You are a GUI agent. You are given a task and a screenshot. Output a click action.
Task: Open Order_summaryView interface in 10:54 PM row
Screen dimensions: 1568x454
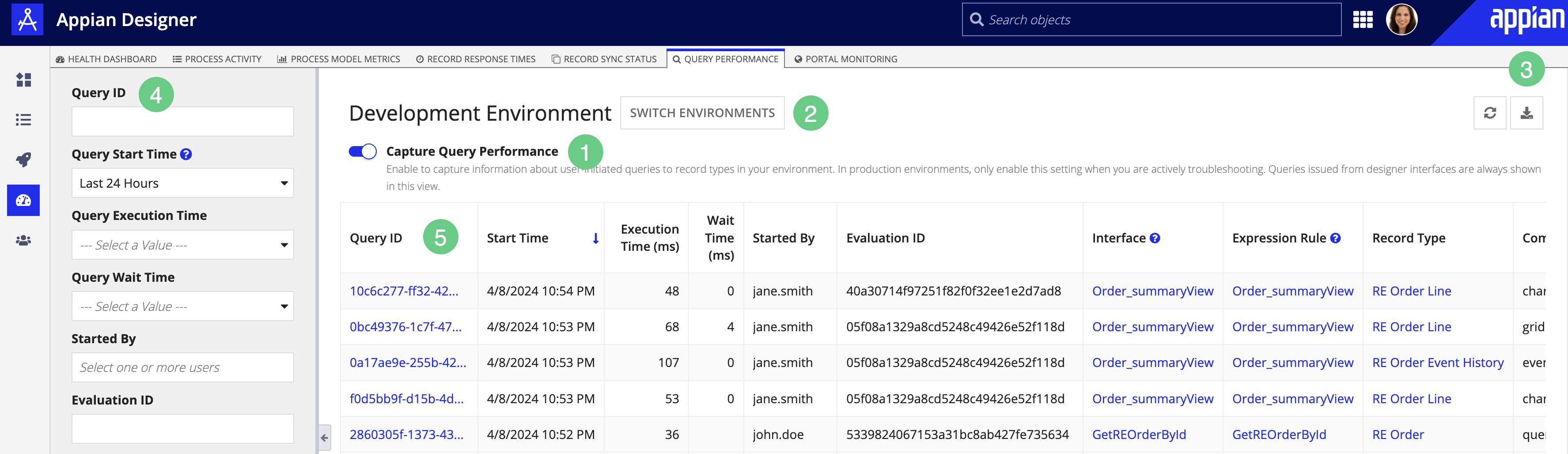(1152, 291)
